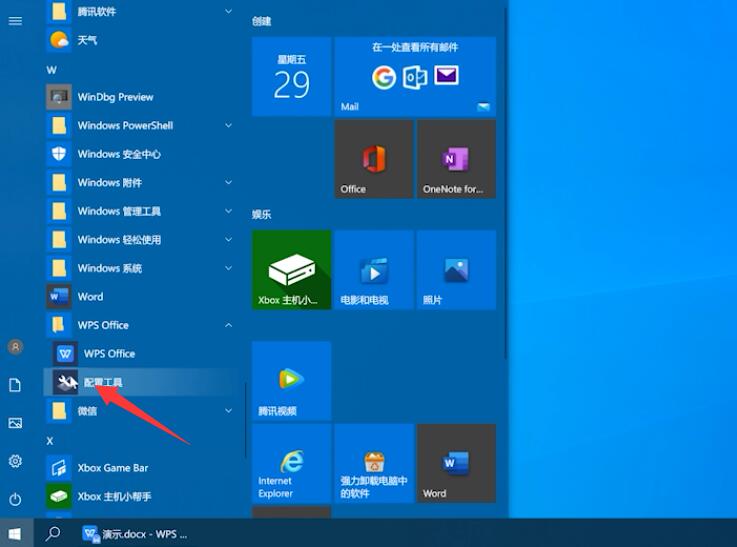Open the hamburger menu icon in Start

click(15, 21)
